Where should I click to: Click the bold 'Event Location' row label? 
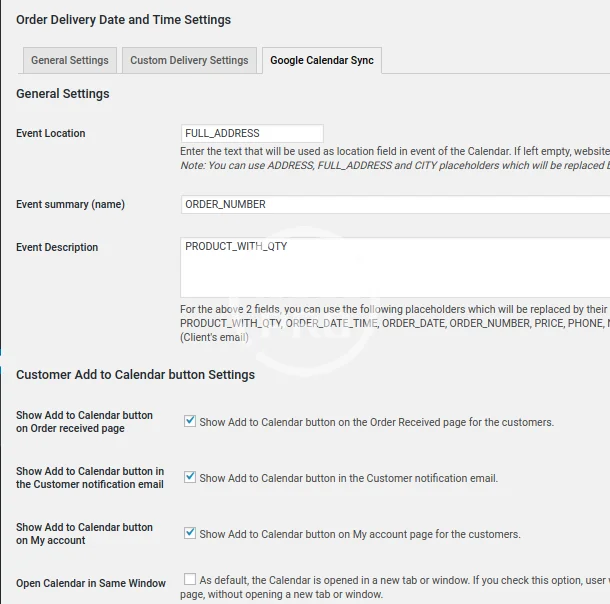coord(51,133)
